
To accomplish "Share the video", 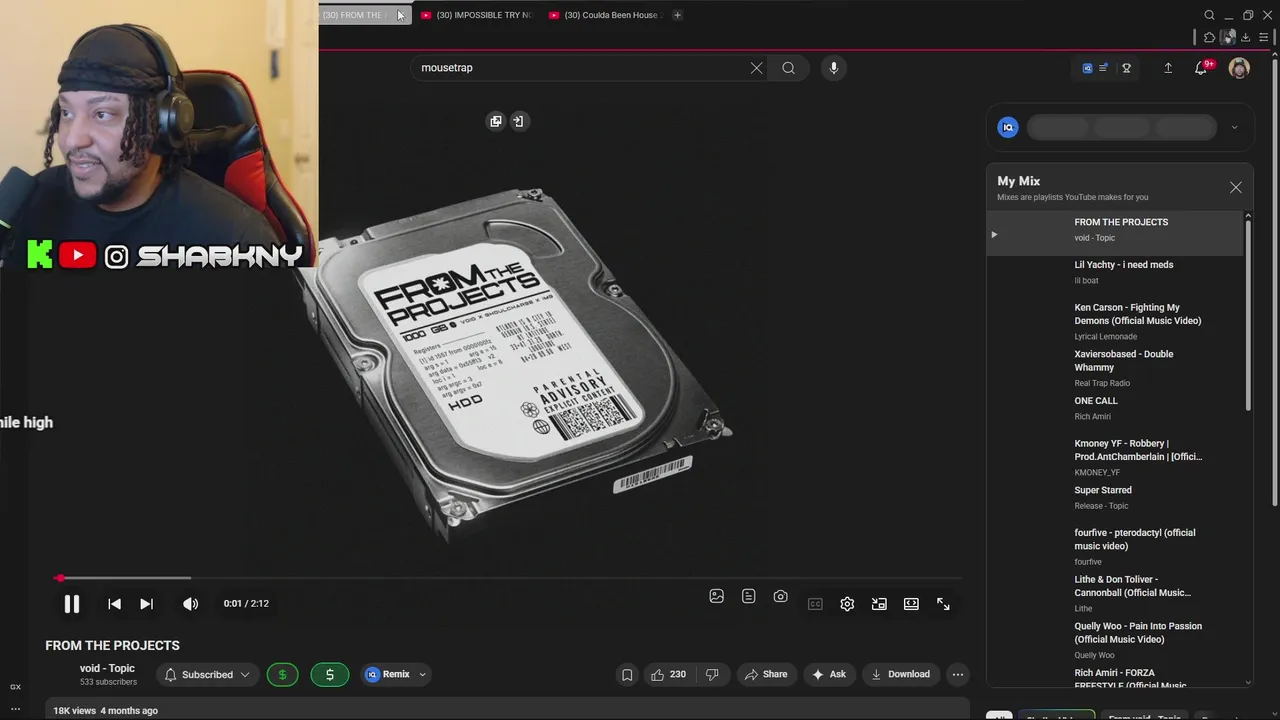I will pyautogui.click(x=765, y=674).
